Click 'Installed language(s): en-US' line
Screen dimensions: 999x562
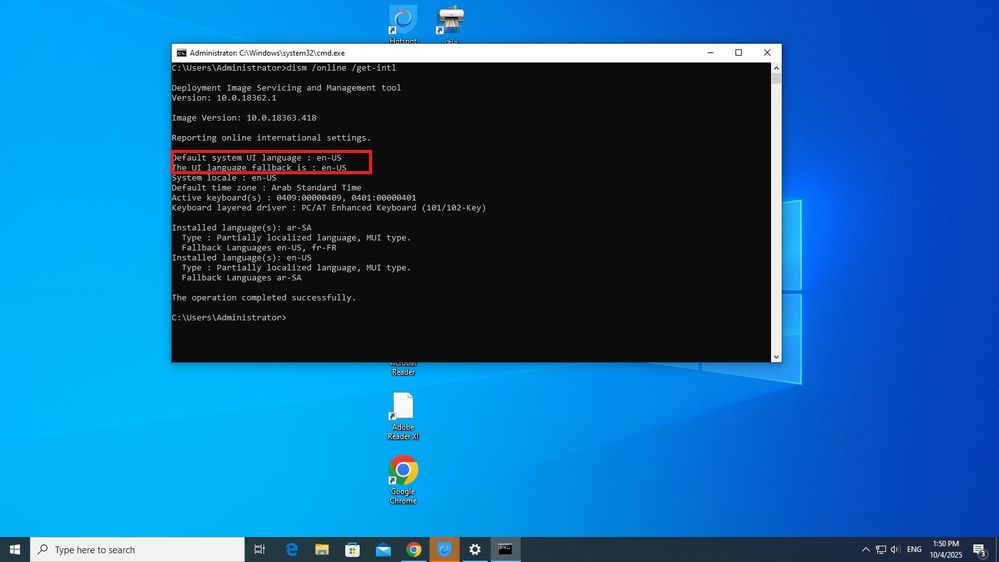[x=241, y=258]
